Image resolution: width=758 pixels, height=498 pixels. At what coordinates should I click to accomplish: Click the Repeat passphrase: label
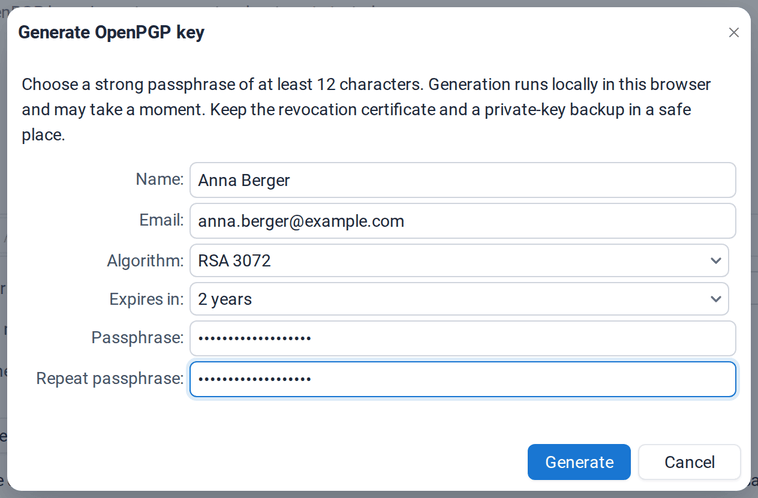[110, 379]
